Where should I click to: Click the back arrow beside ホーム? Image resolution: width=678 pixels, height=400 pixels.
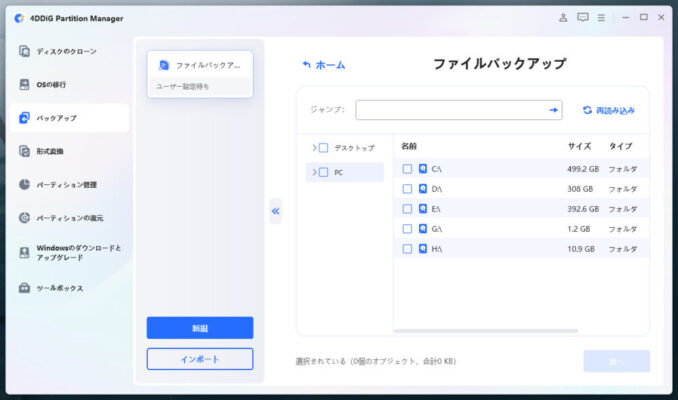point(306,65)
